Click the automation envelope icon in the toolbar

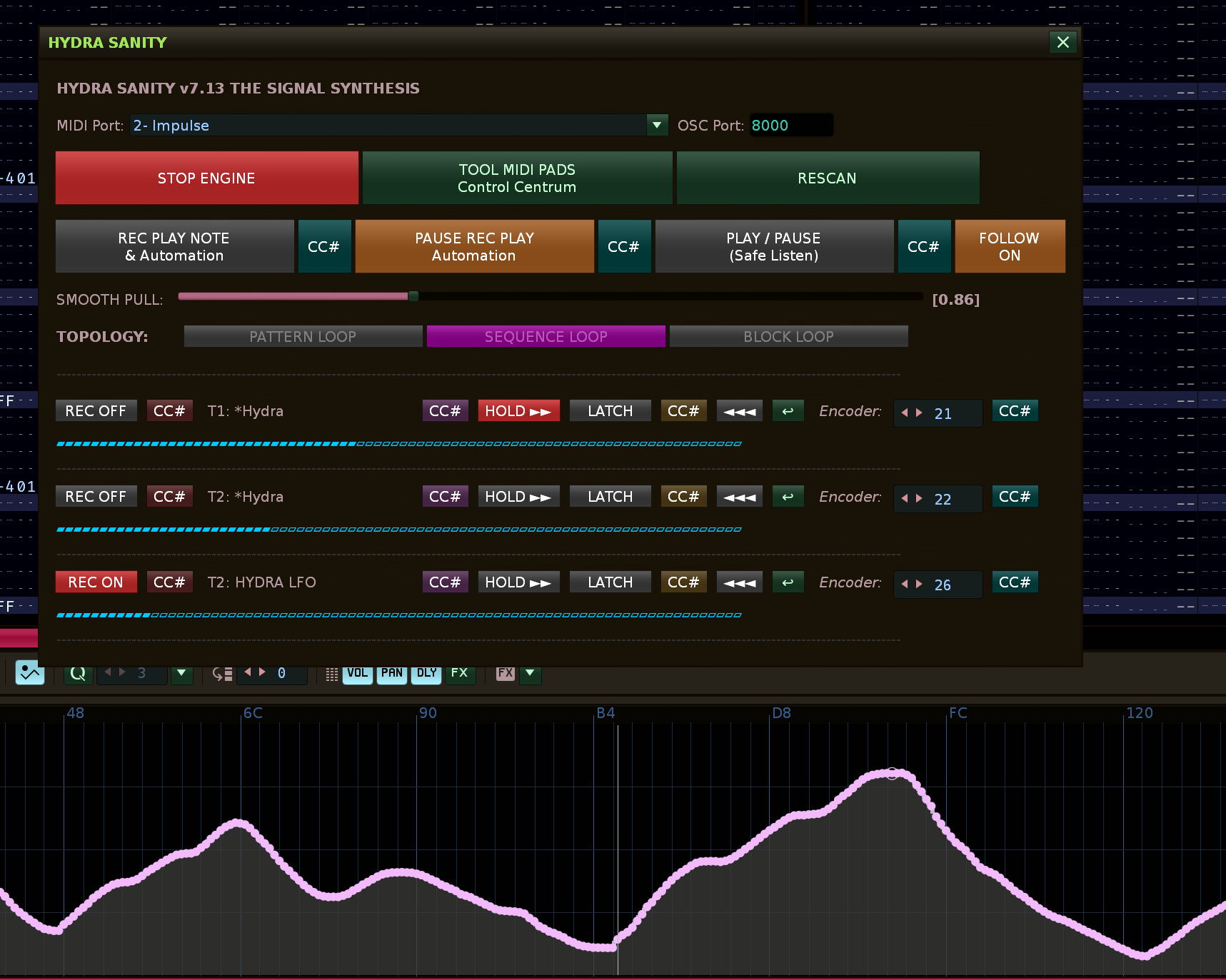click(x=30, y=672)
